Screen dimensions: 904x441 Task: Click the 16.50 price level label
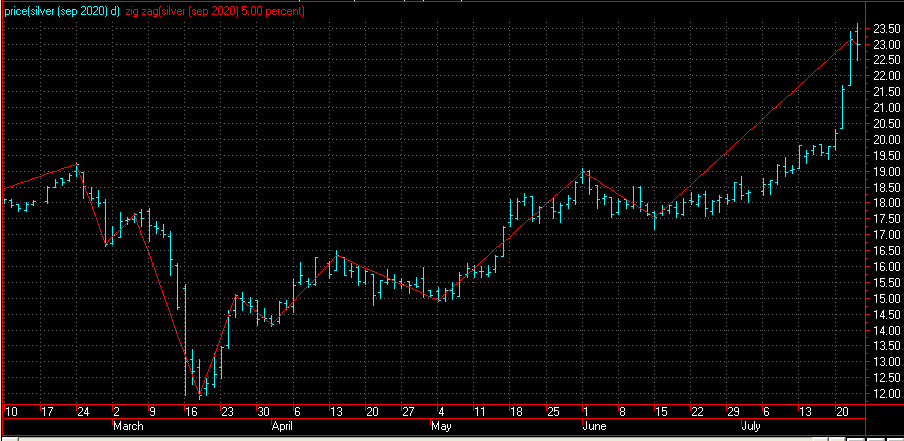pyautogui.click(x=885, y=251)
